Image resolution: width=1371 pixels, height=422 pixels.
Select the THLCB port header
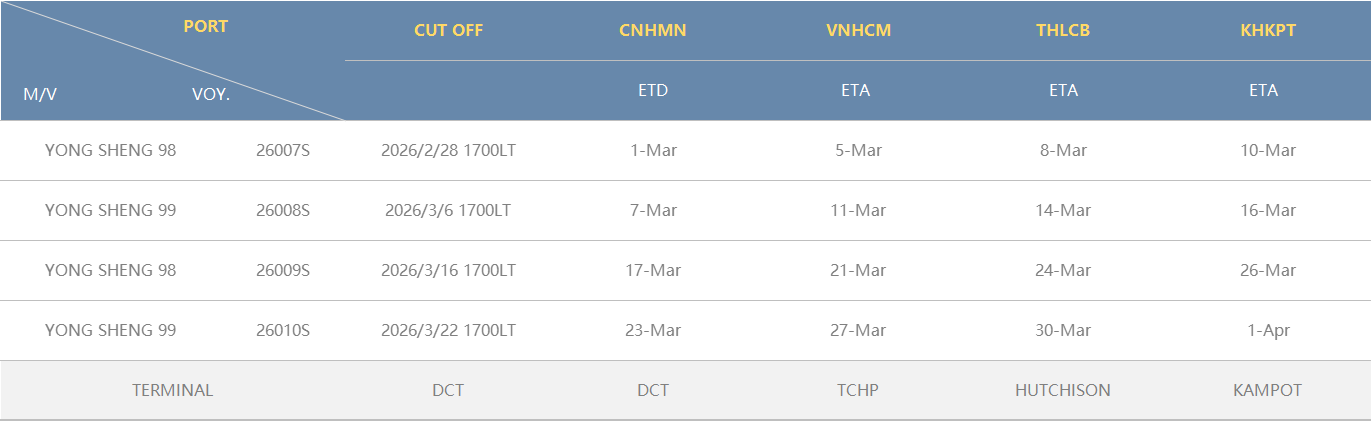tap(1063, 30)
